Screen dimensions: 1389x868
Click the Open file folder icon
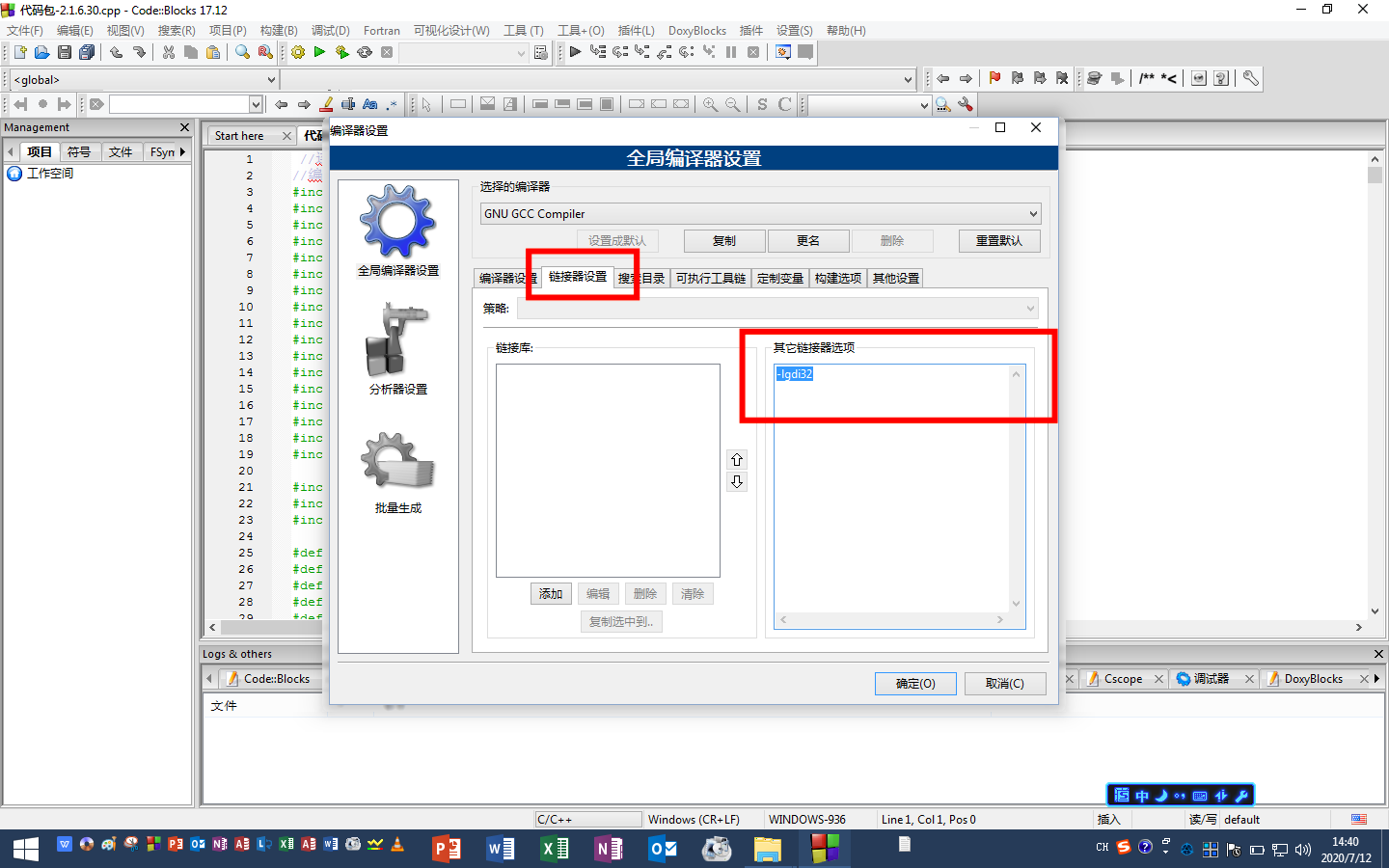tap(41, 52)
